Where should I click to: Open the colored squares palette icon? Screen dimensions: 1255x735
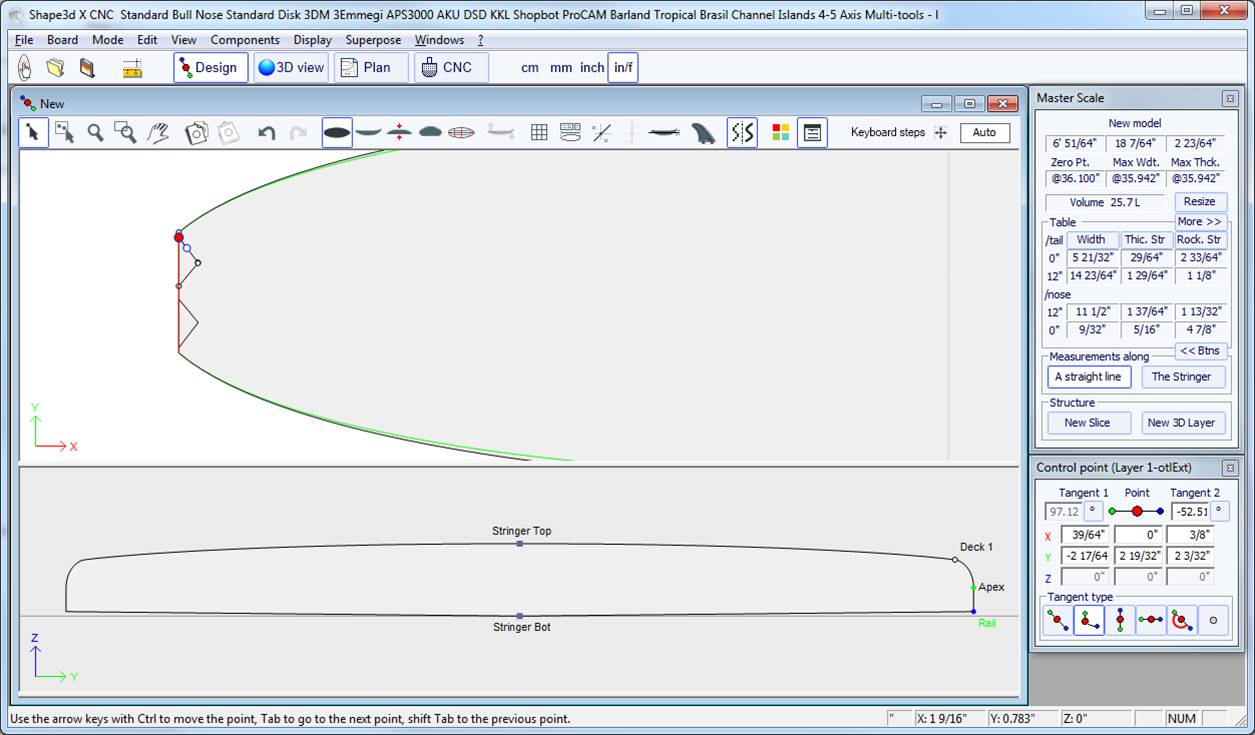780,132
